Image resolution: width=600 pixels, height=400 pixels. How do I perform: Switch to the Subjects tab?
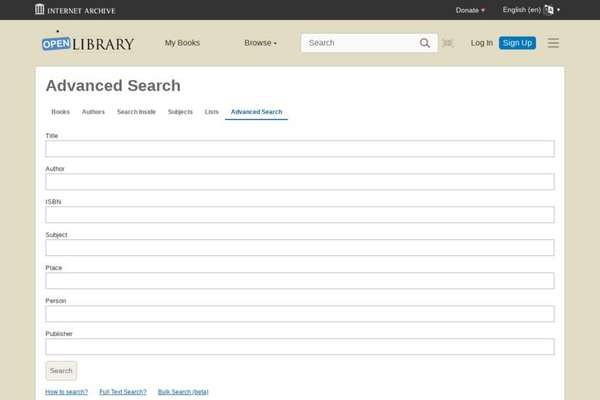click(x=180, y=112)
